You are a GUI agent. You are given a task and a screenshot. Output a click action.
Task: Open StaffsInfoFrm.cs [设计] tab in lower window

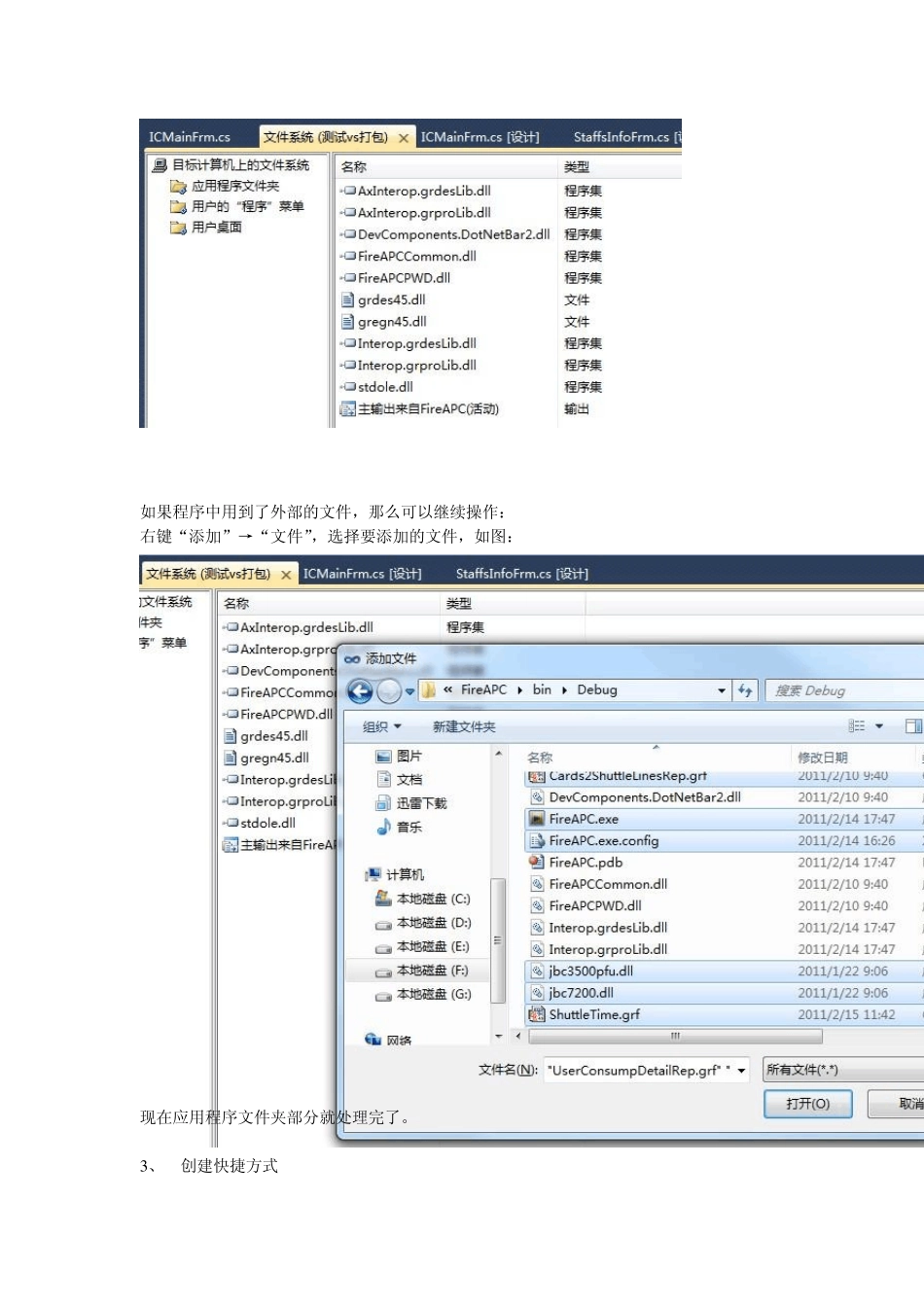[522, 574]
